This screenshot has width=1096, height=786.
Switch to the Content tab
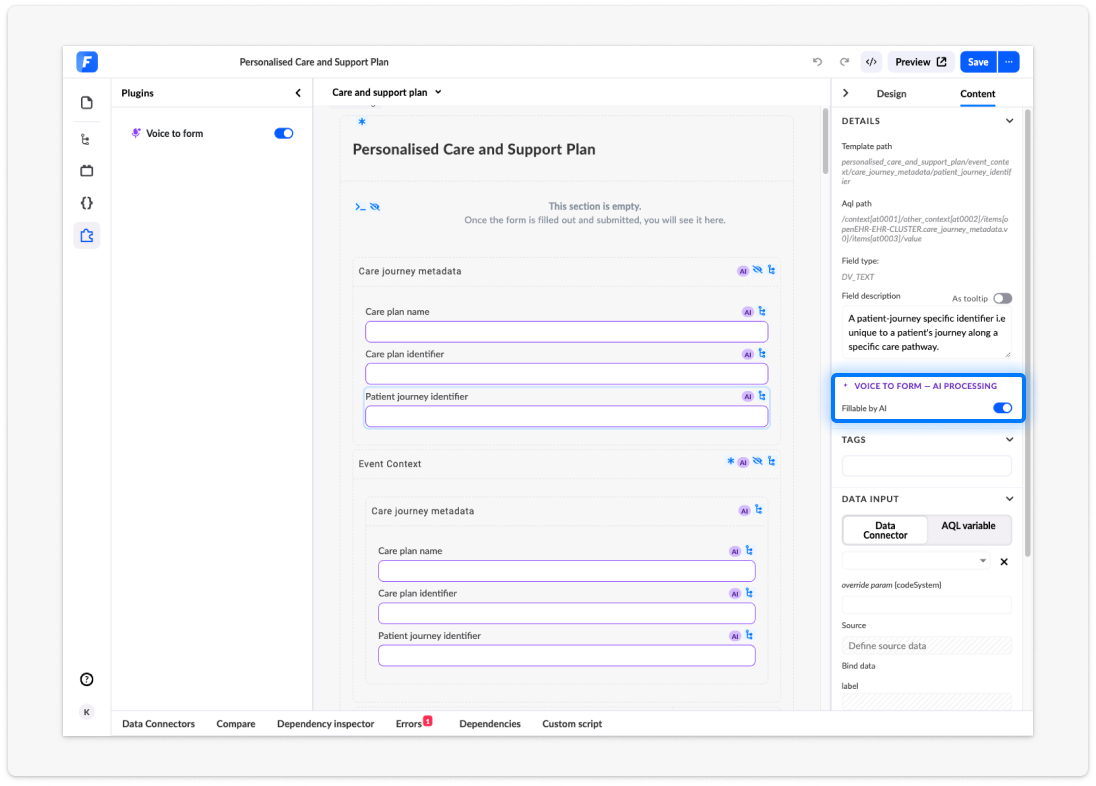[x=977, y=94]
